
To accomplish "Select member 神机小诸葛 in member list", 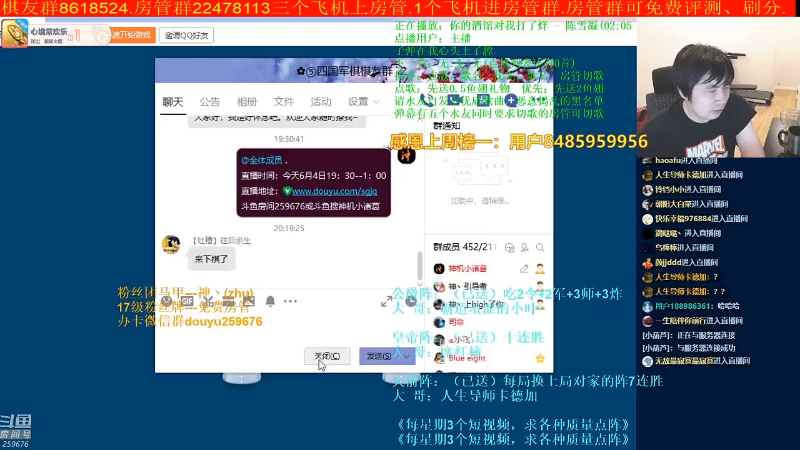I will 467,268.
